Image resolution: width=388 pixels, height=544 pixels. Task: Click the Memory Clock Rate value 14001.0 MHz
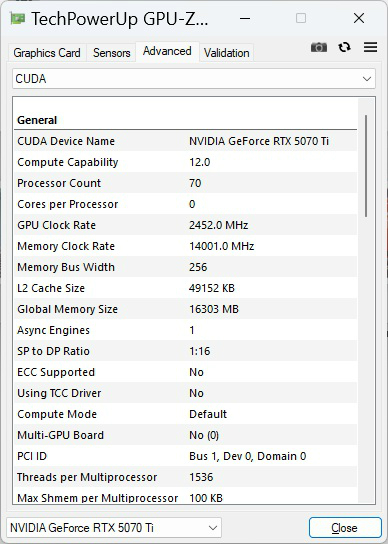tap(222, 246)
